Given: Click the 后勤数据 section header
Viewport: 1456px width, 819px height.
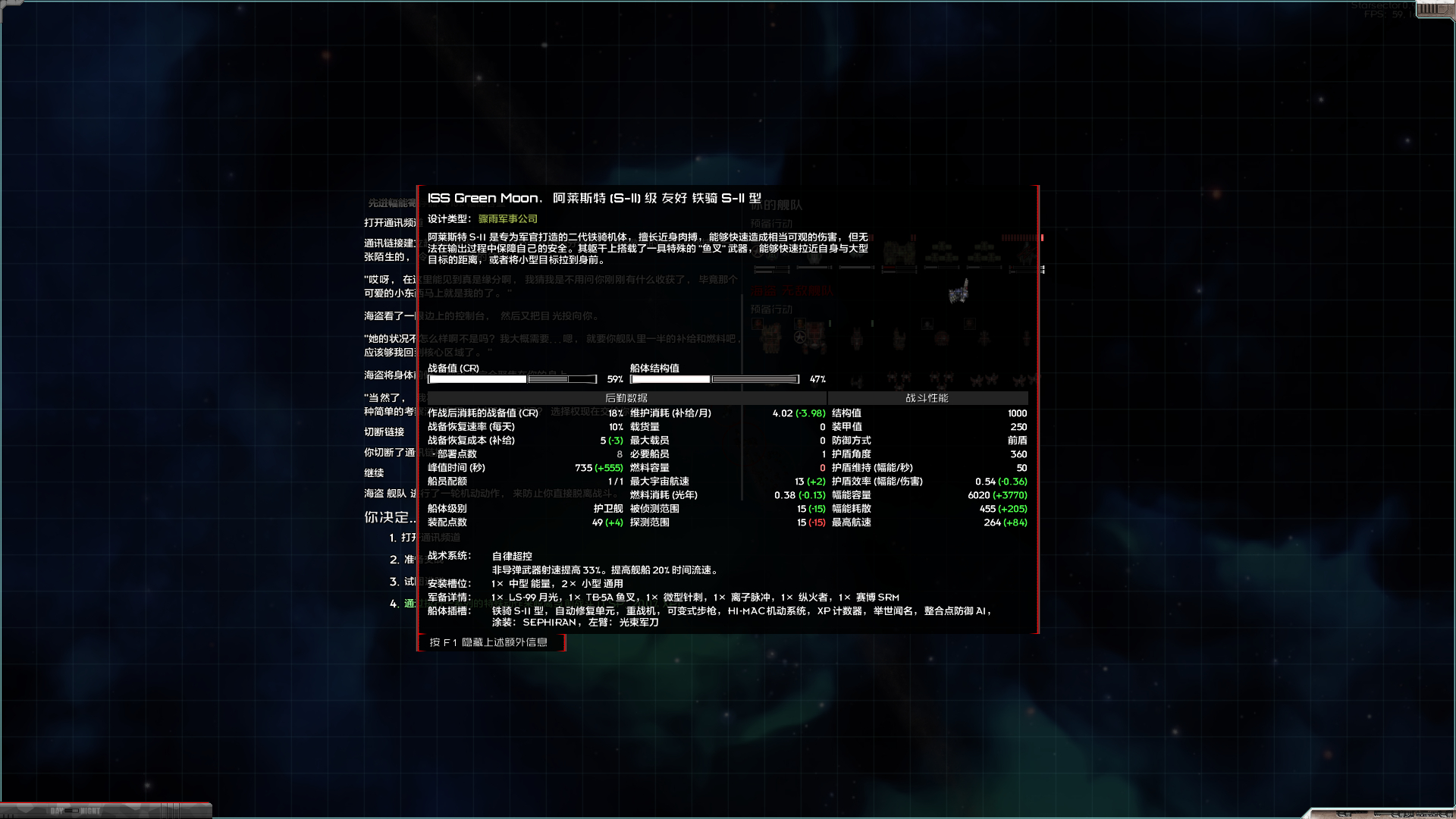Looking at the screenshot, I should click(x=626, y=398).
